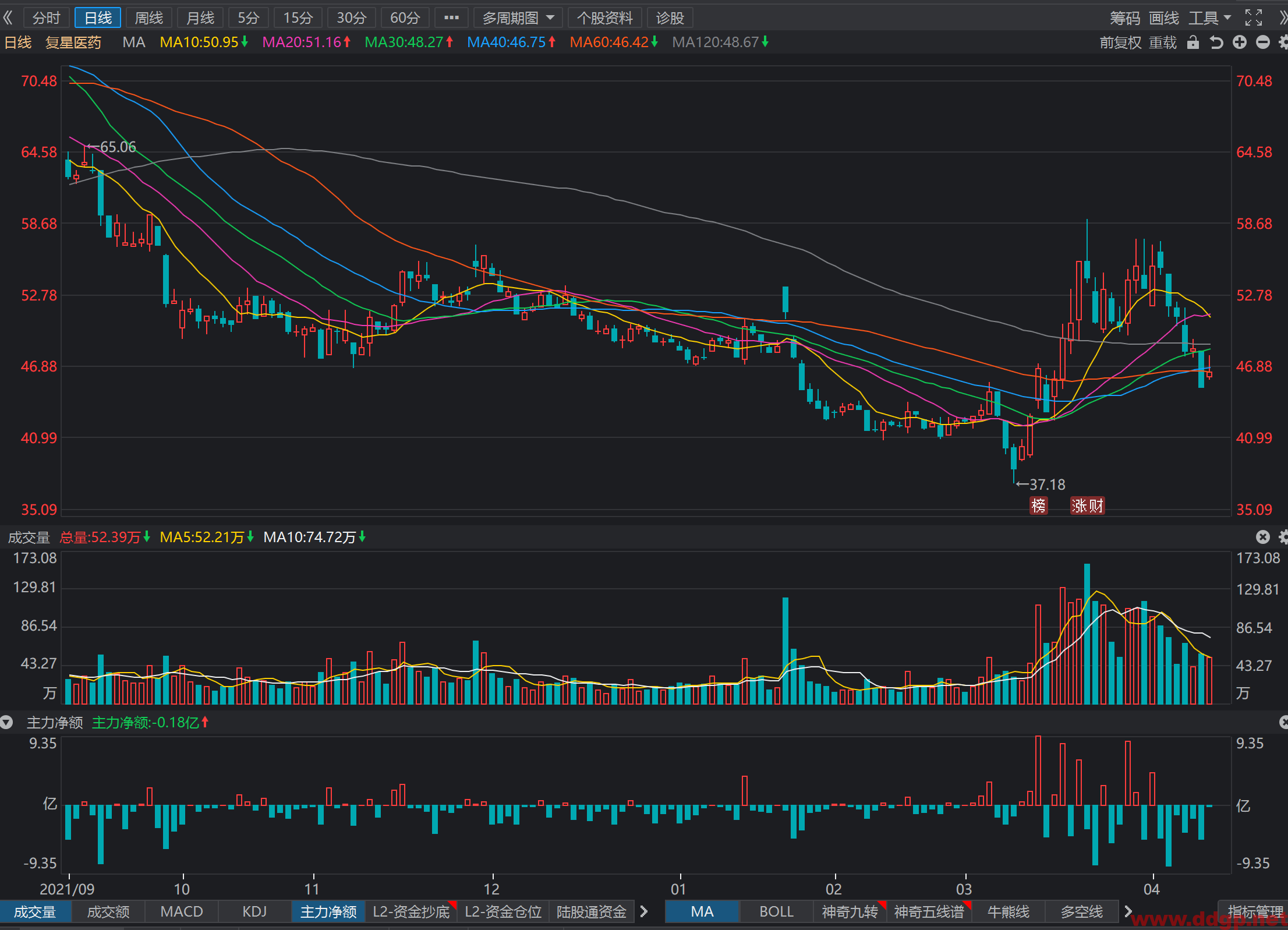This screenshot has height=930, width=1288.
Task: Select the BOLL overlay tab
Action: click(776, 911)
